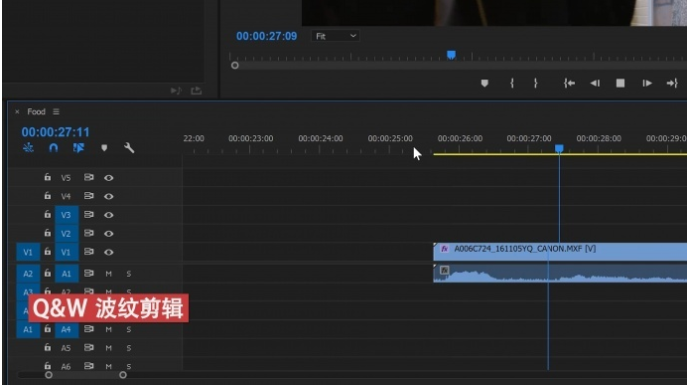Click Program monitor timecode 00:00:27:09
Screen dimensions: 690x386
(267, 36)
